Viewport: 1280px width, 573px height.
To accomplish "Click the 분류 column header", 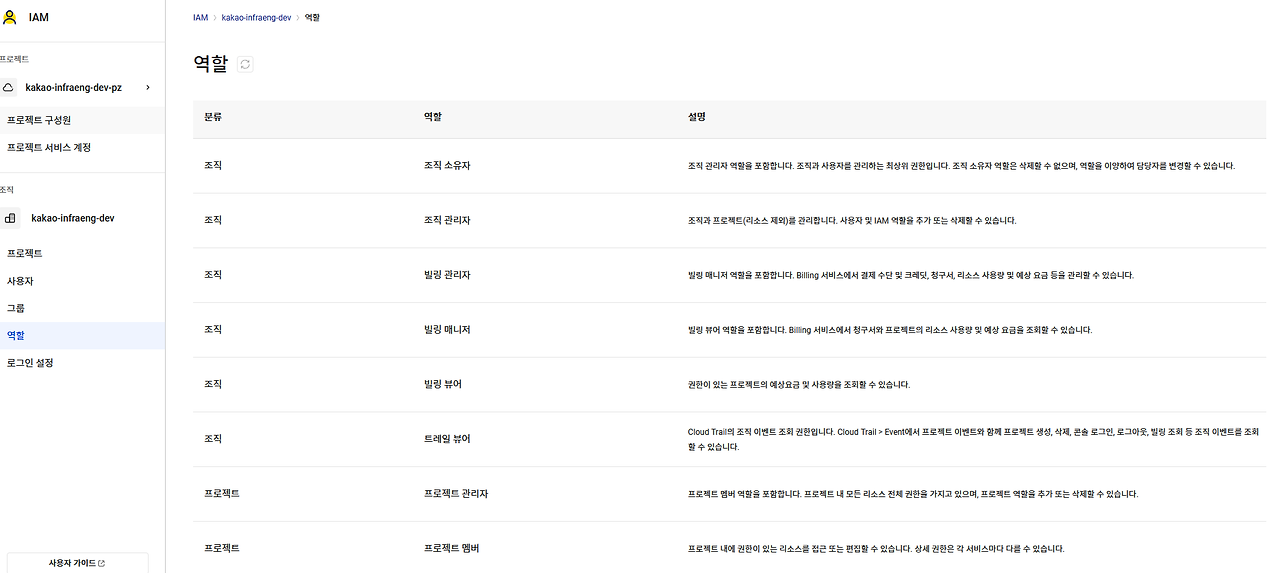I will tap(213, 117).
